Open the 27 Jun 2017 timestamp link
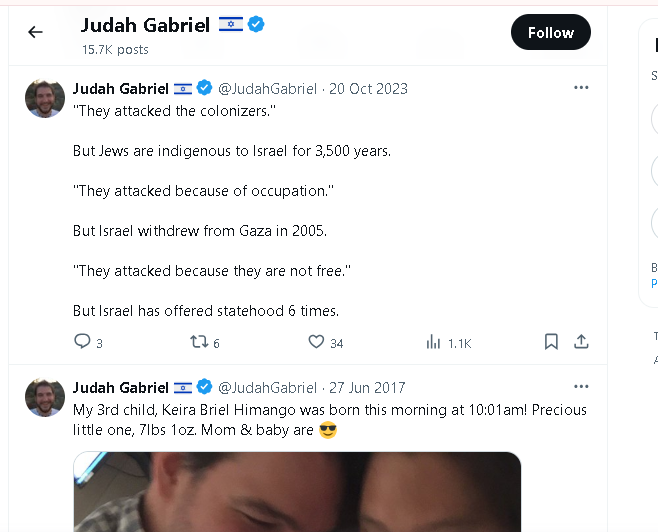The image size is (658, 532). (367, 388)
